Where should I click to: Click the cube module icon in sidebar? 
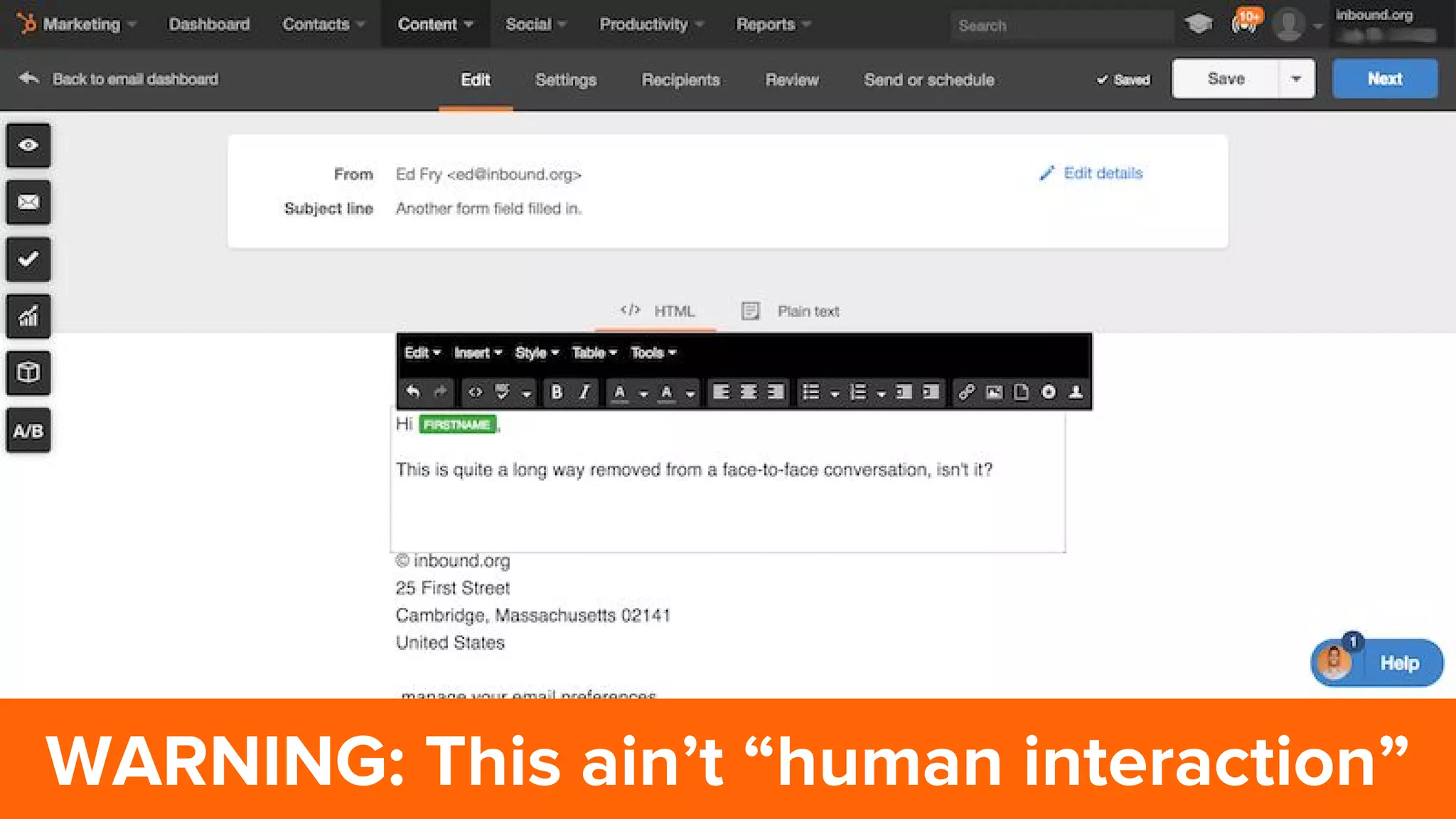coord(28,373)
